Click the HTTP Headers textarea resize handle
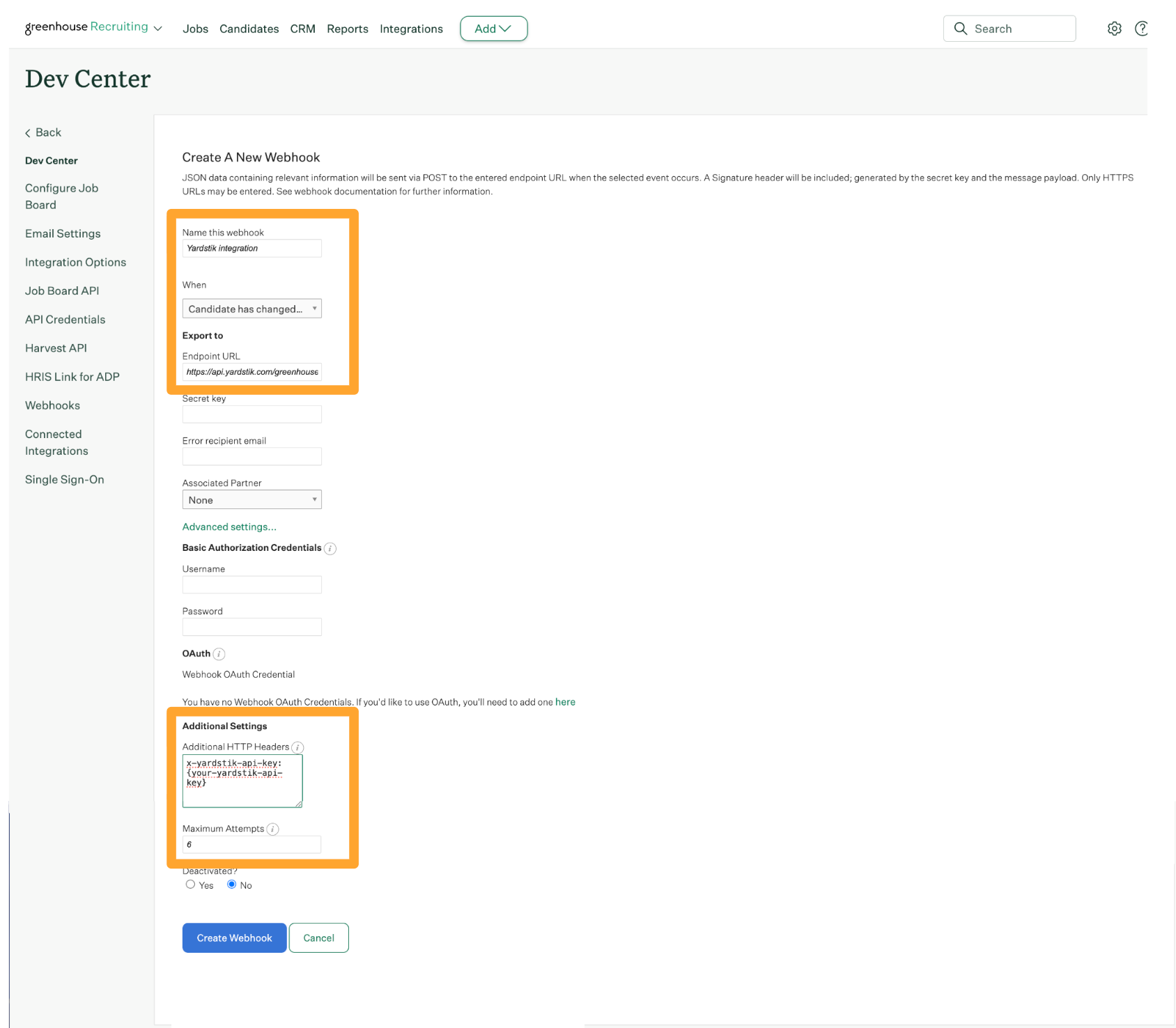 tap(298, 804)
